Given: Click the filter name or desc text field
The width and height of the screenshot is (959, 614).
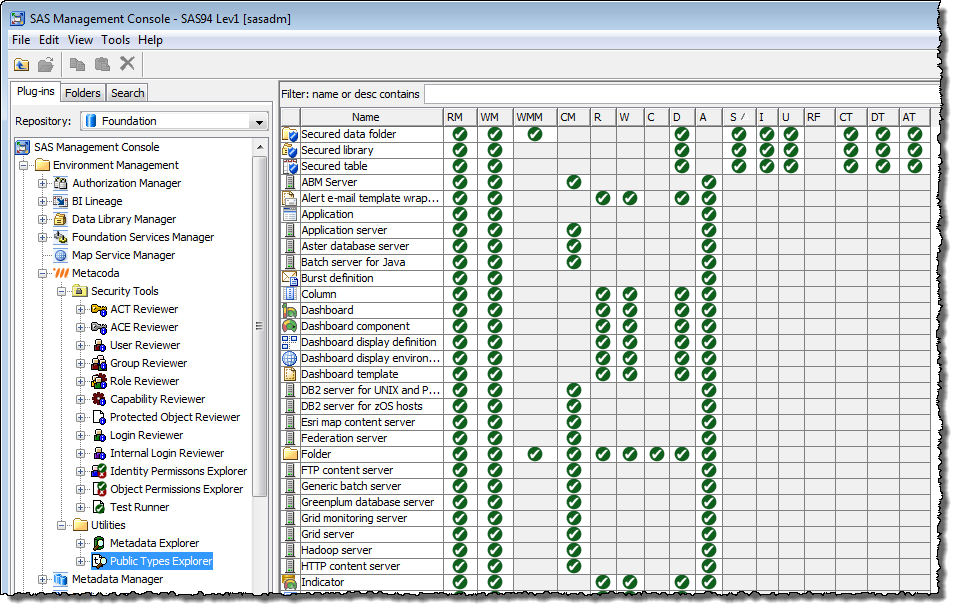Looking at the screenshot, I should coord(681,94).
